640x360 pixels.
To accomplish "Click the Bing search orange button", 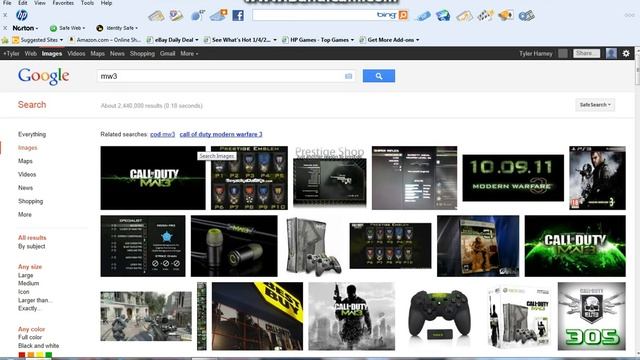I will (403, 15).
